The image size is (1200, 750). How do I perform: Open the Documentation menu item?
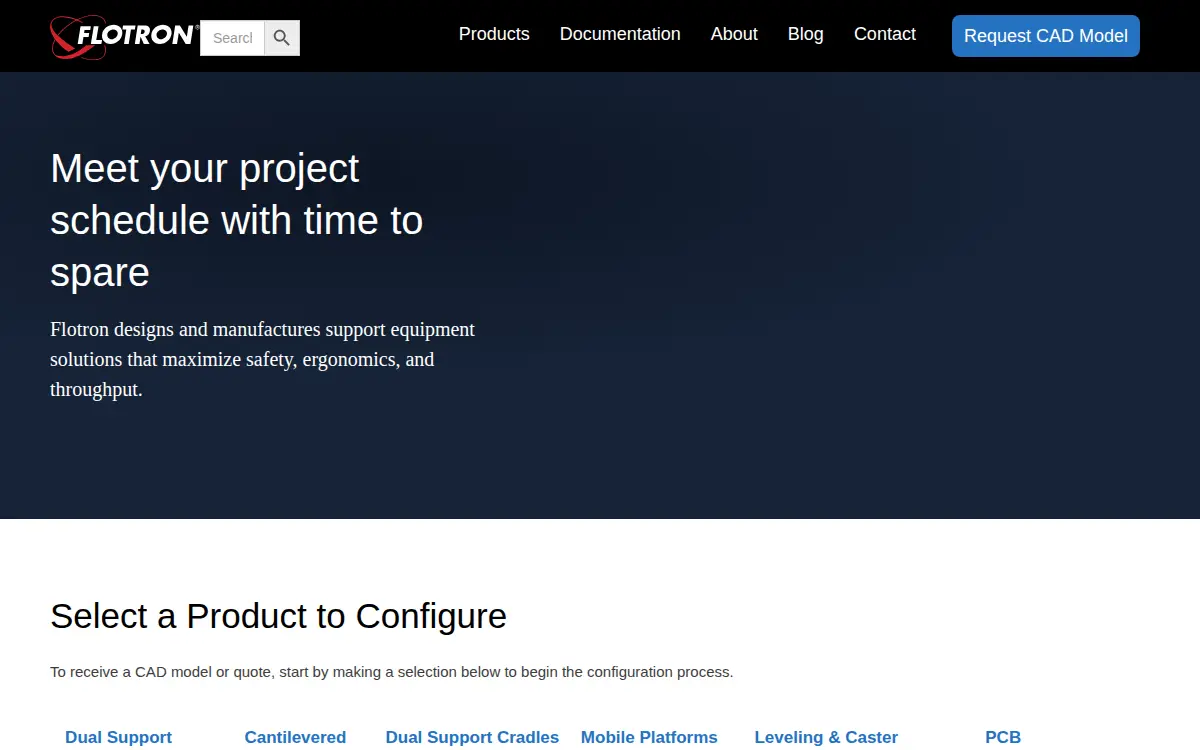pos(620,34)
